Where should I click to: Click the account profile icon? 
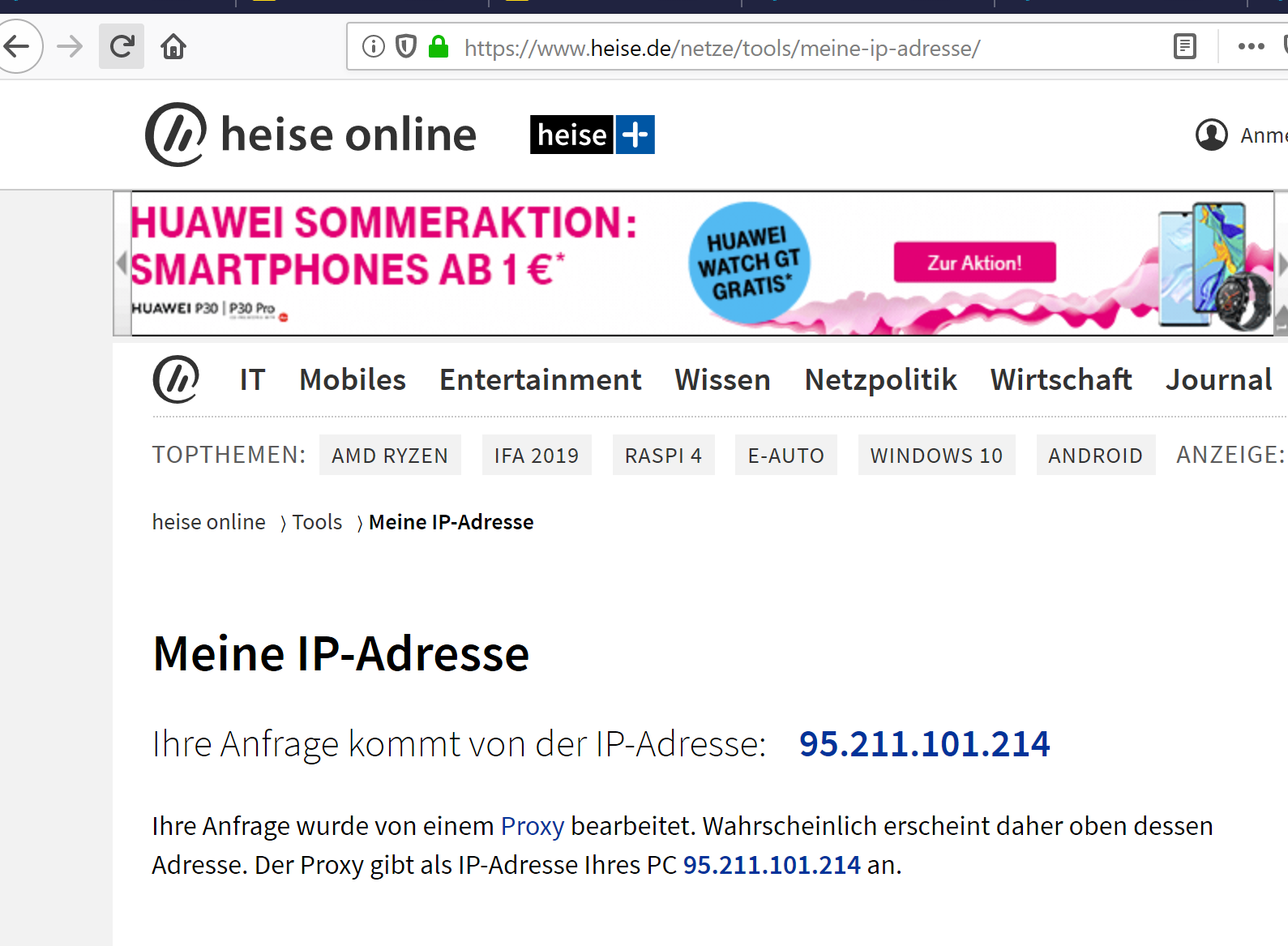point(1212,135)
